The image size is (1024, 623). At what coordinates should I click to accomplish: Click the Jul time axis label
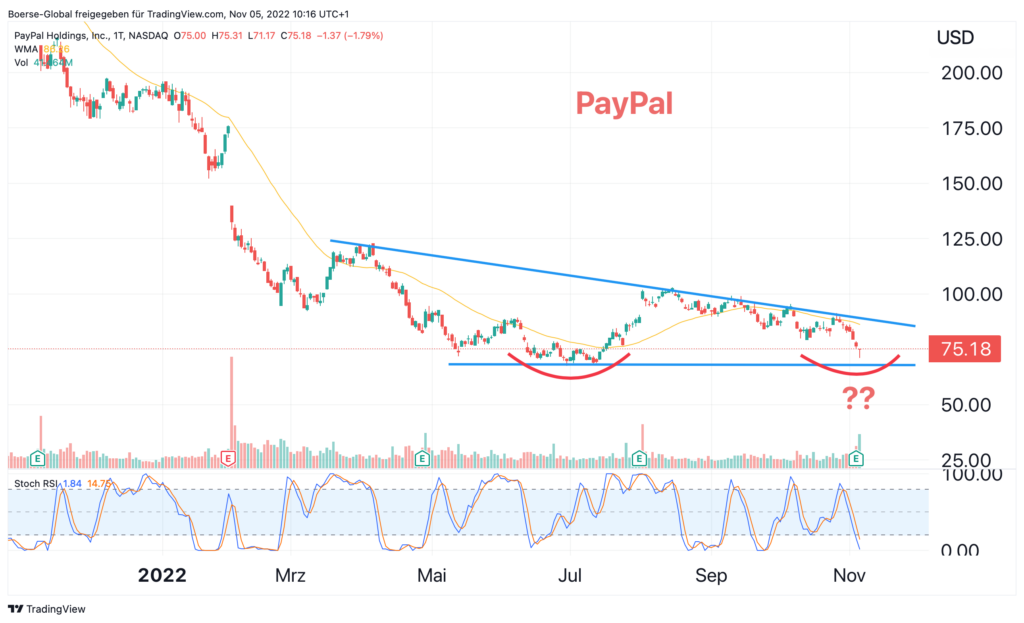click(x=570, y=575)
